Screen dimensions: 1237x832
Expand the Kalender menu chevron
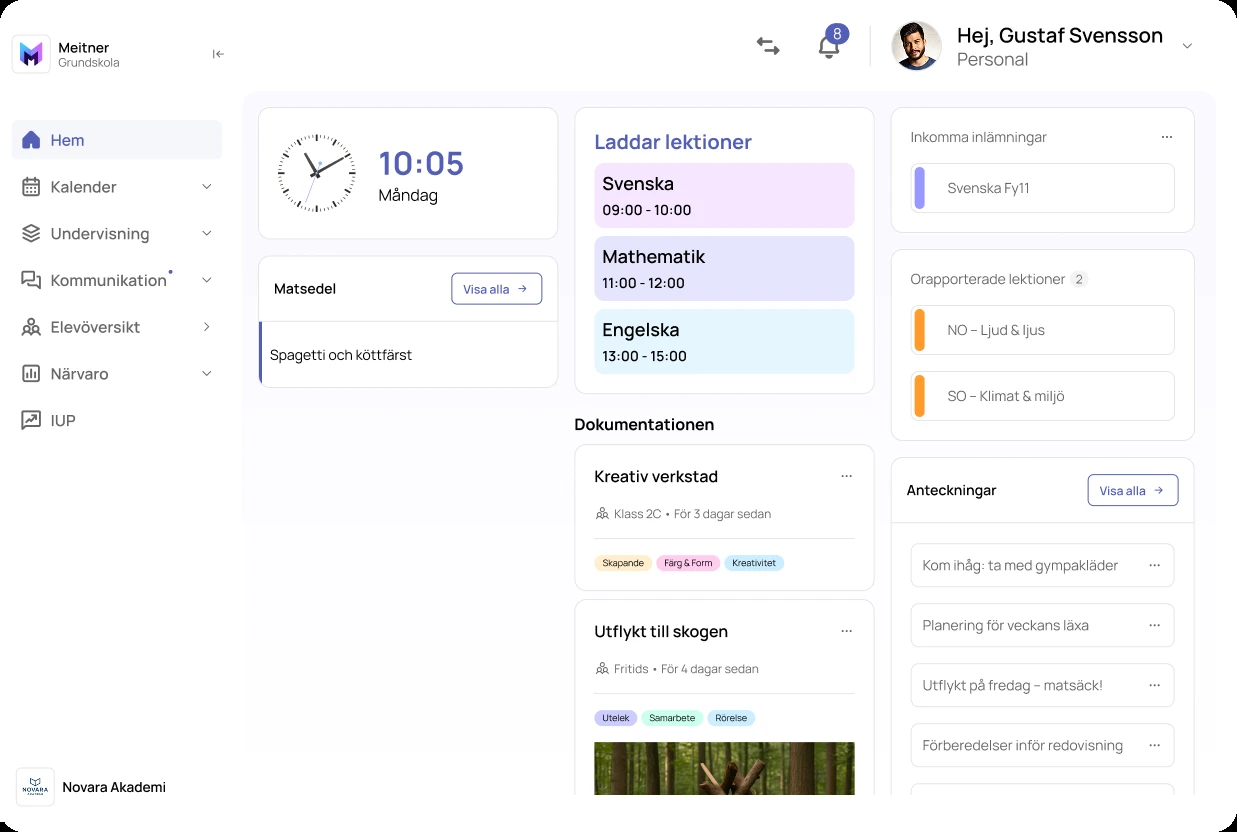(207, 187)
